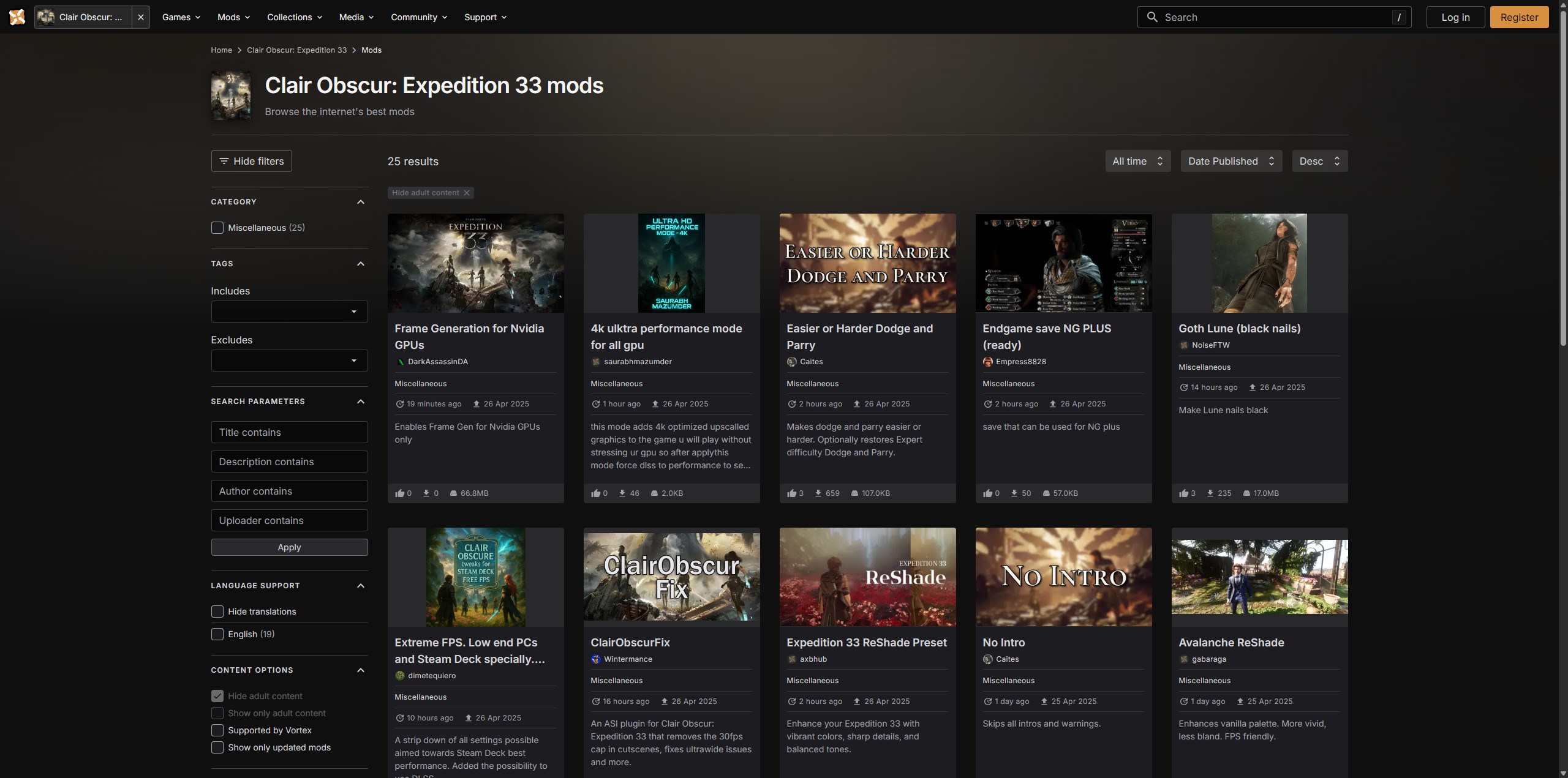Apply the search parameter filters
The height and width of the screenshot is (778, 1568).
click(x=289, y=547)
